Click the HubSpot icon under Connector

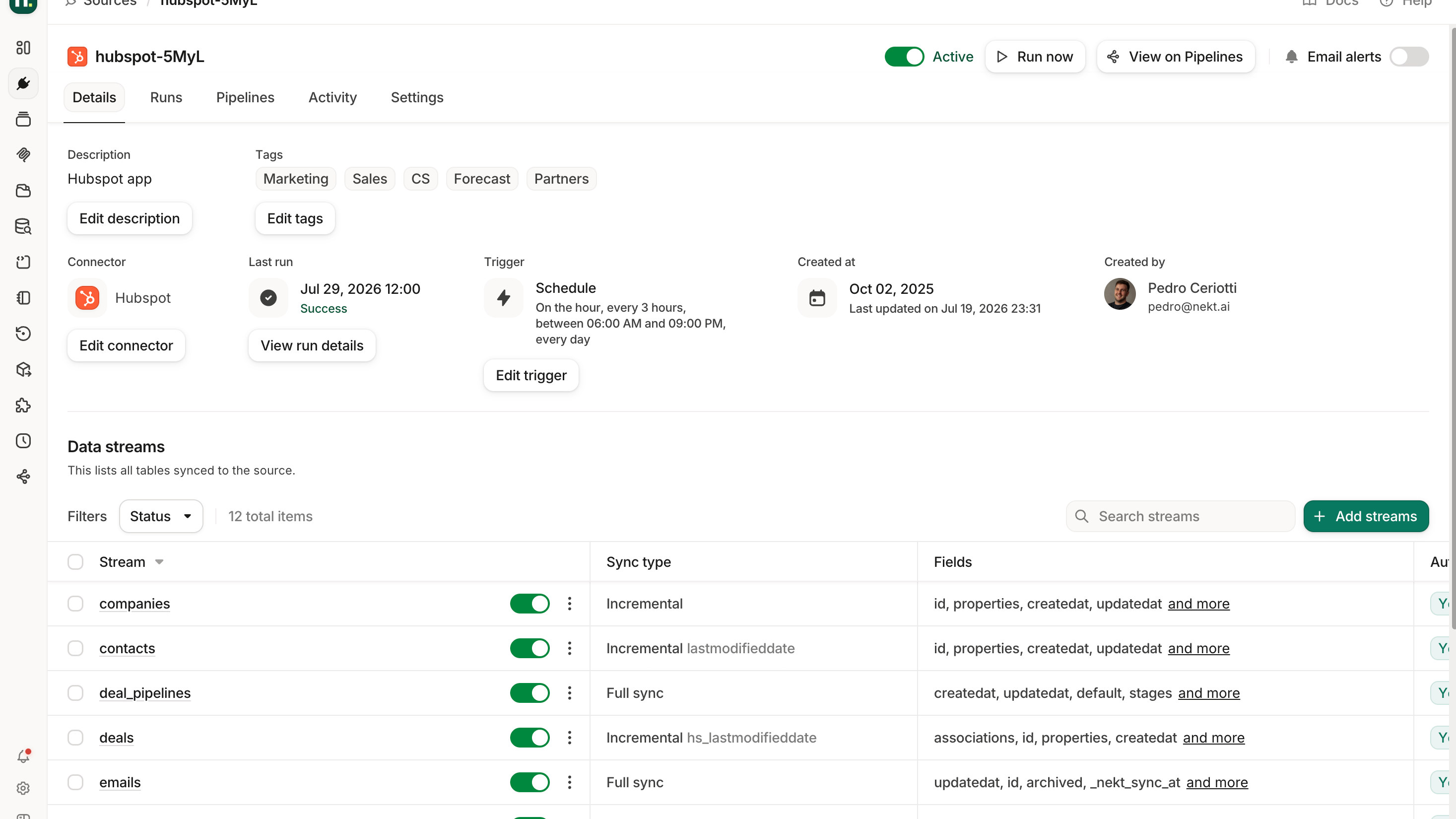pos(88,298)
